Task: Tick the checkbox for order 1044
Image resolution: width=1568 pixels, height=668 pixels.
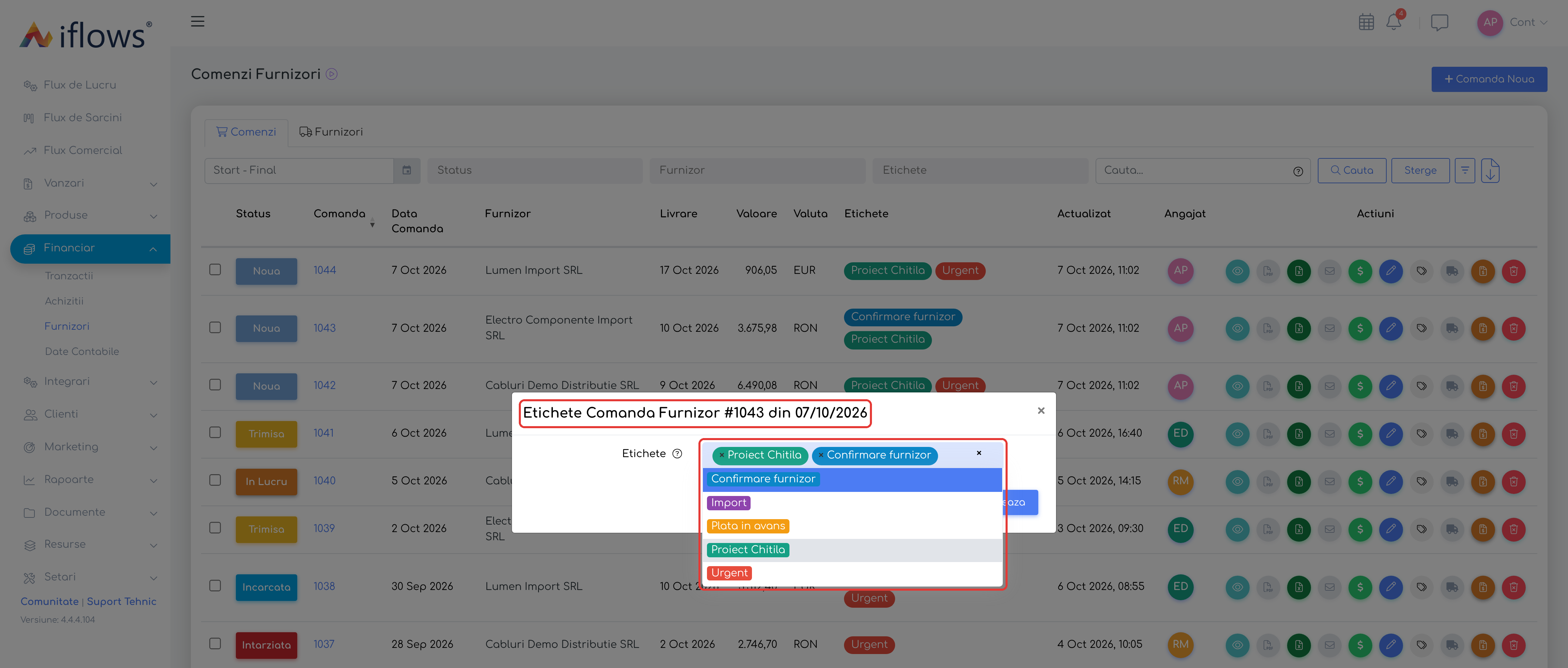Action: point(215,269)
